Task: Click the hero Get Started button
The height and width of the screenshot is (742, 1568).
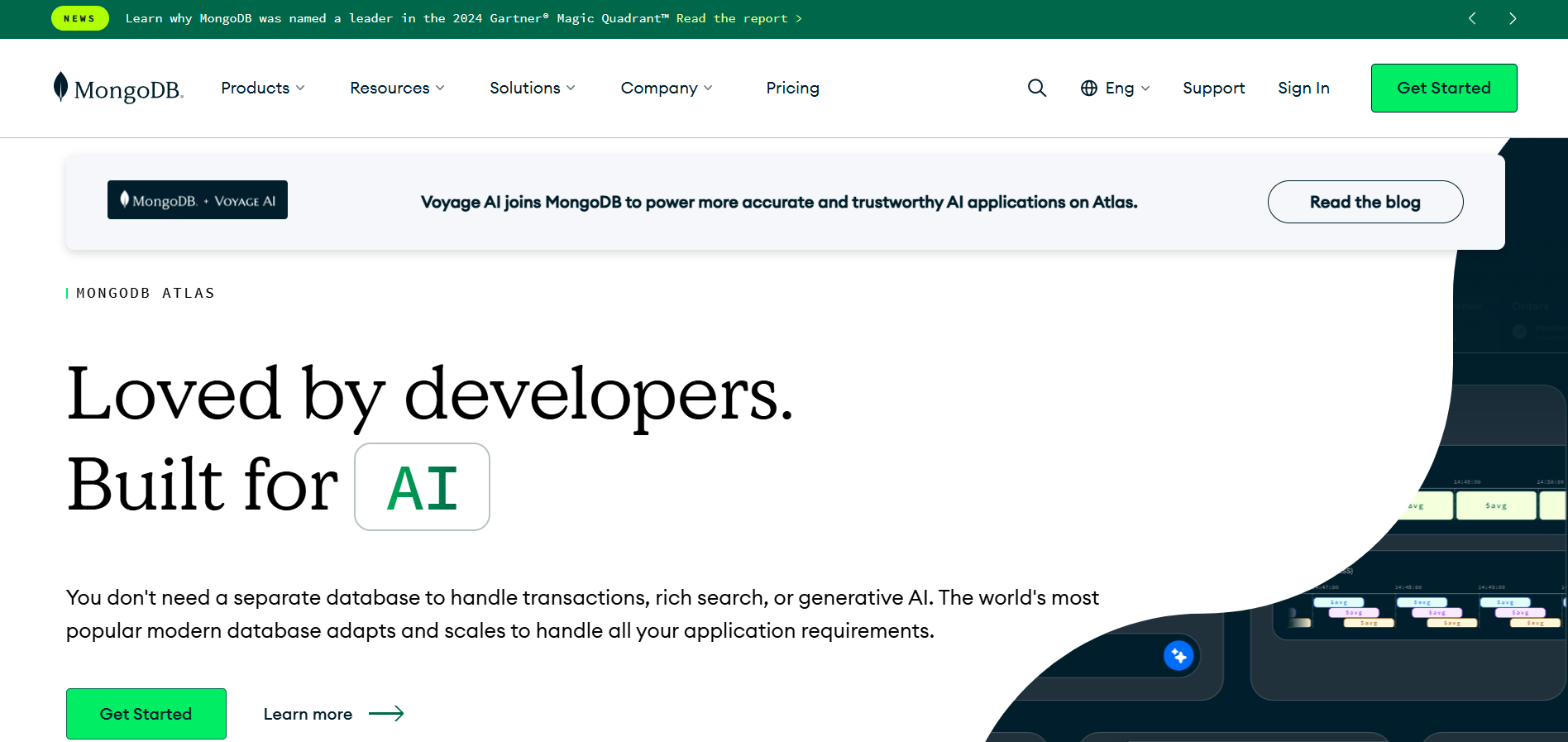Action: (146, 714)
